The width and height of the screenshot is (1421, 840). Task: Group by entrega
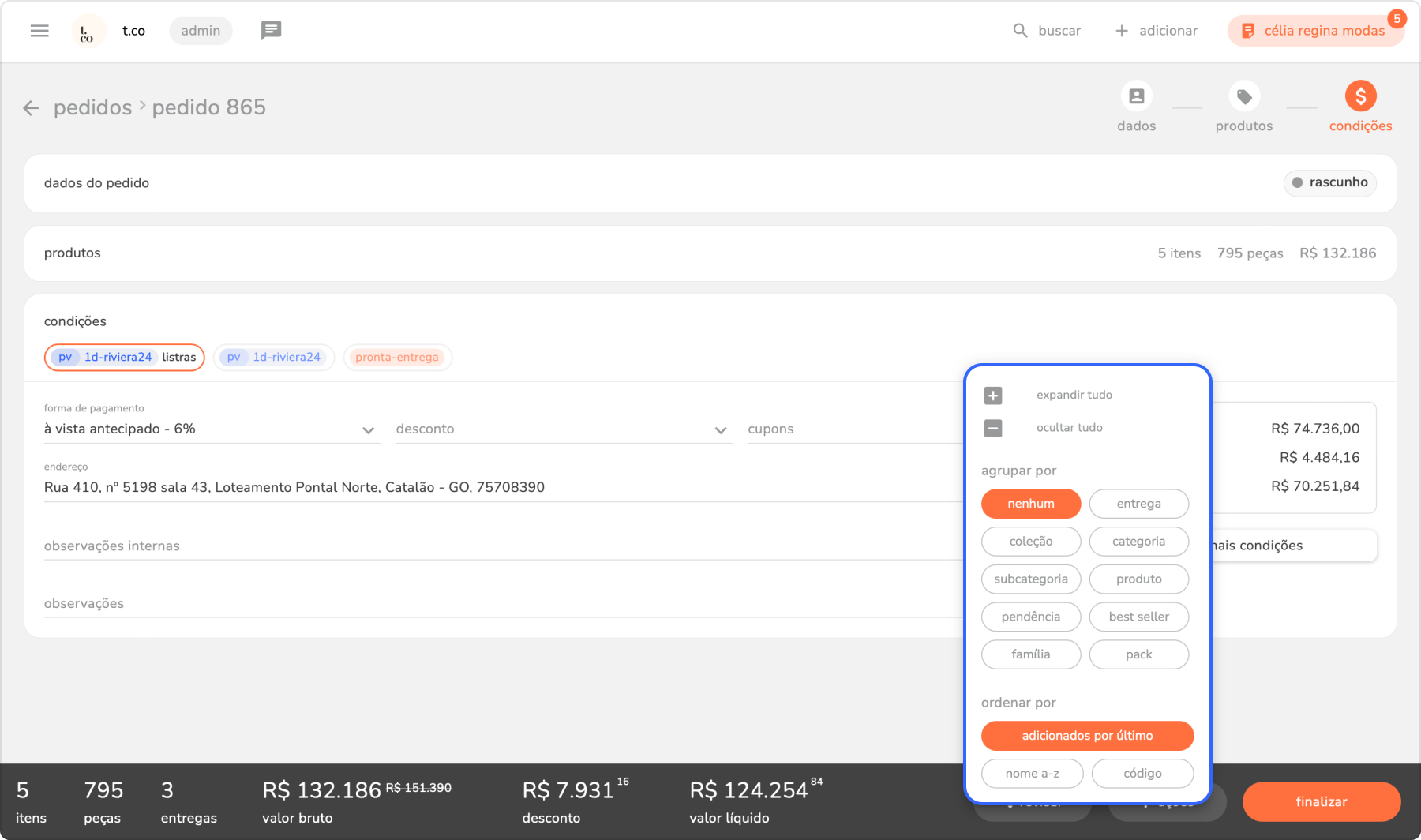click(x=1138, y=504)
